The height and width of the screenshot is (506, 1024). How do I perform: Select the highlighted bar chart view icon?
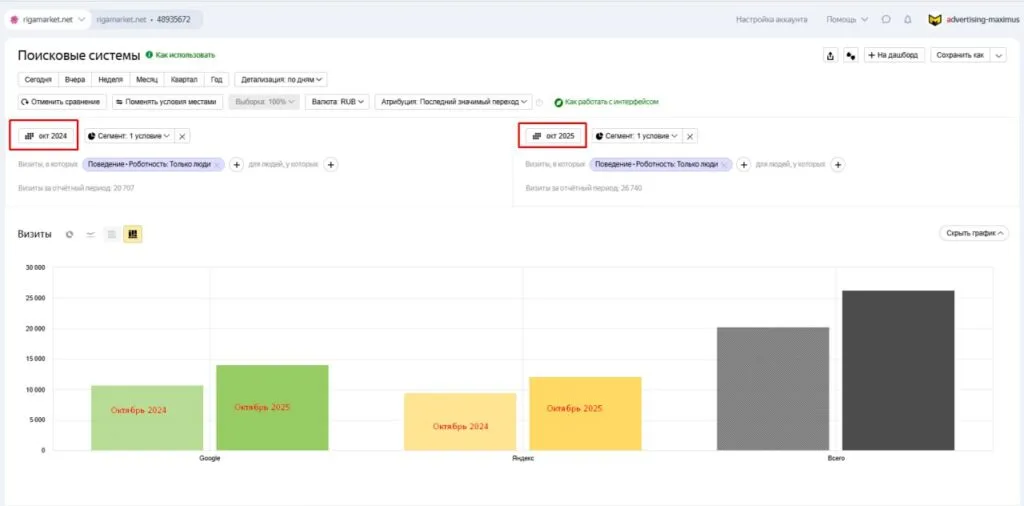(x=133, y=234)
